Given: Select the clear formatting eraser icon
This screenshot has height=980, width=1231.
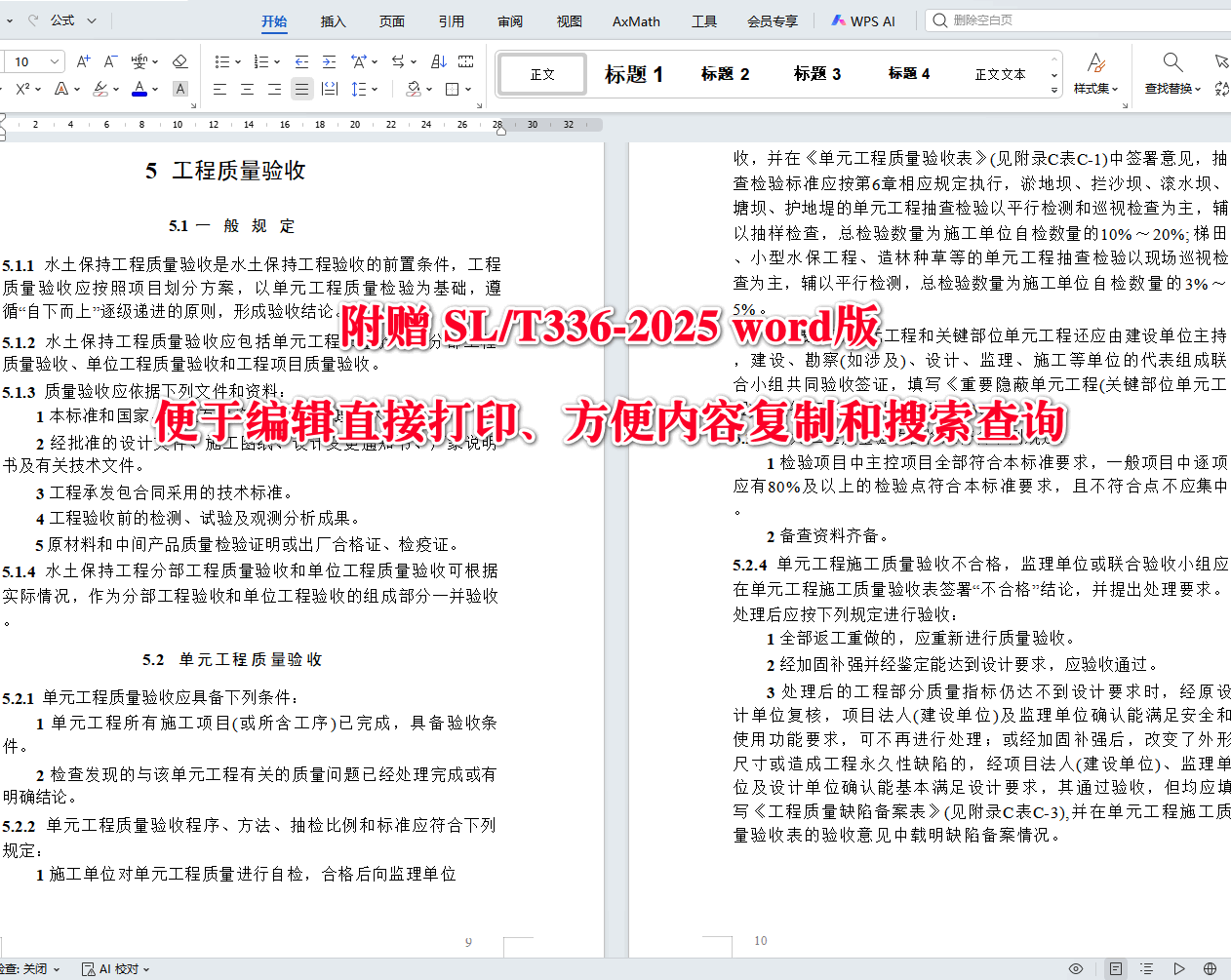Looking at the screenshot, I should coord(179,60).
